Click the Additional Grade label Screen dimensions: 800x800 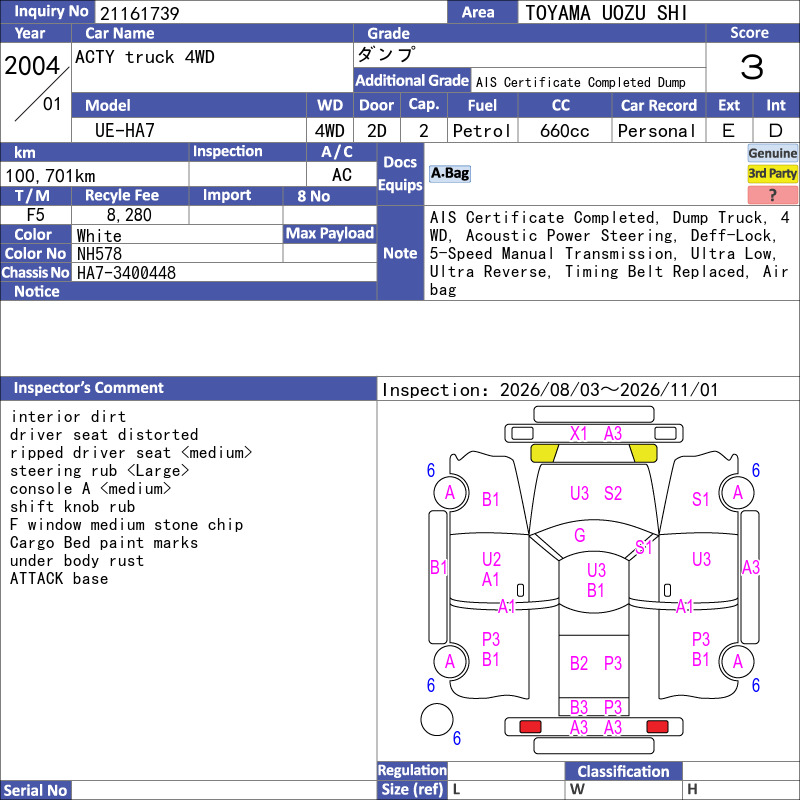[x=412, y=81]
